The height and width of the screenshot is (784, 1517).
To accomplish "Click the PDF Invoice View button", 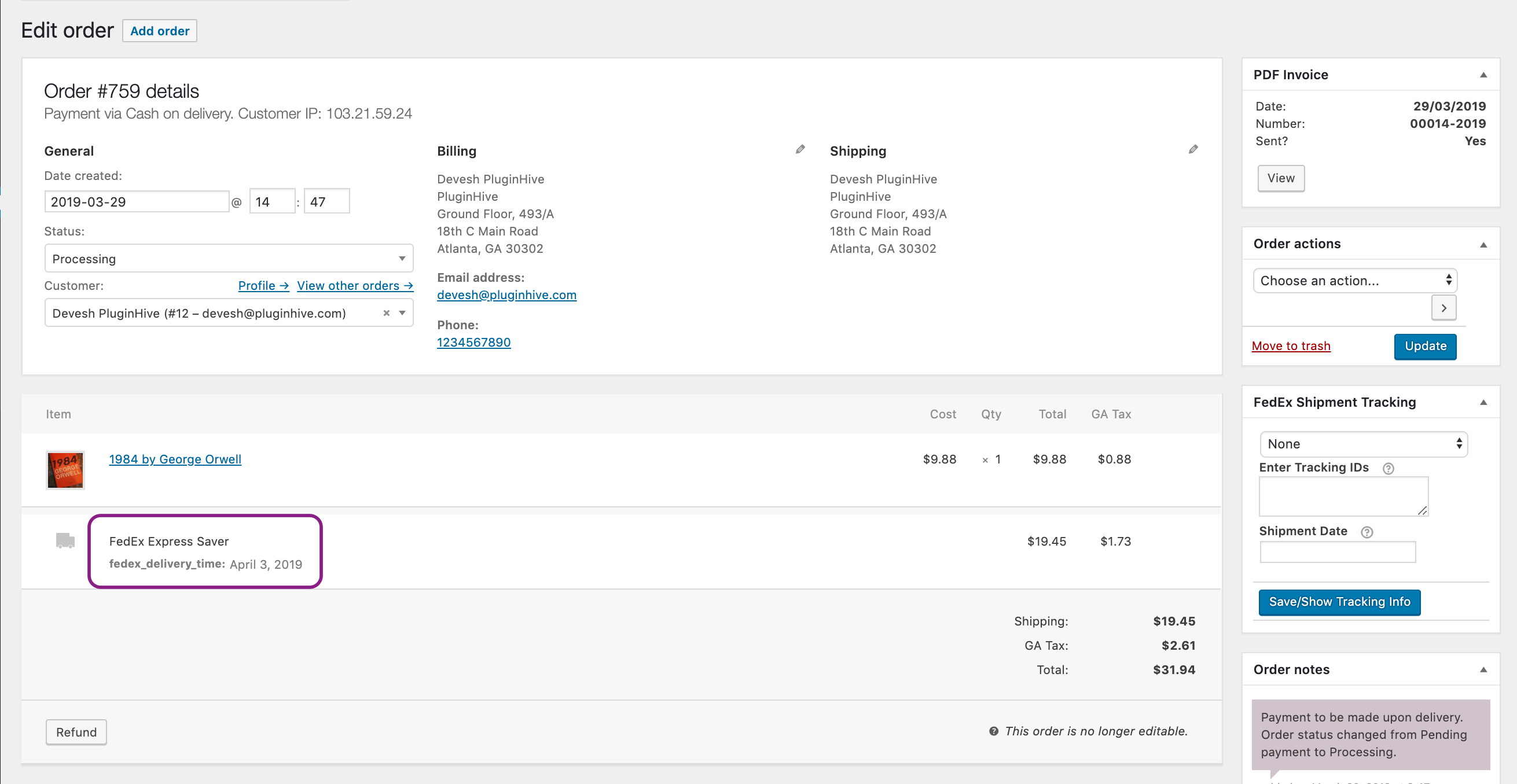I will click(x=1281, y=178).
